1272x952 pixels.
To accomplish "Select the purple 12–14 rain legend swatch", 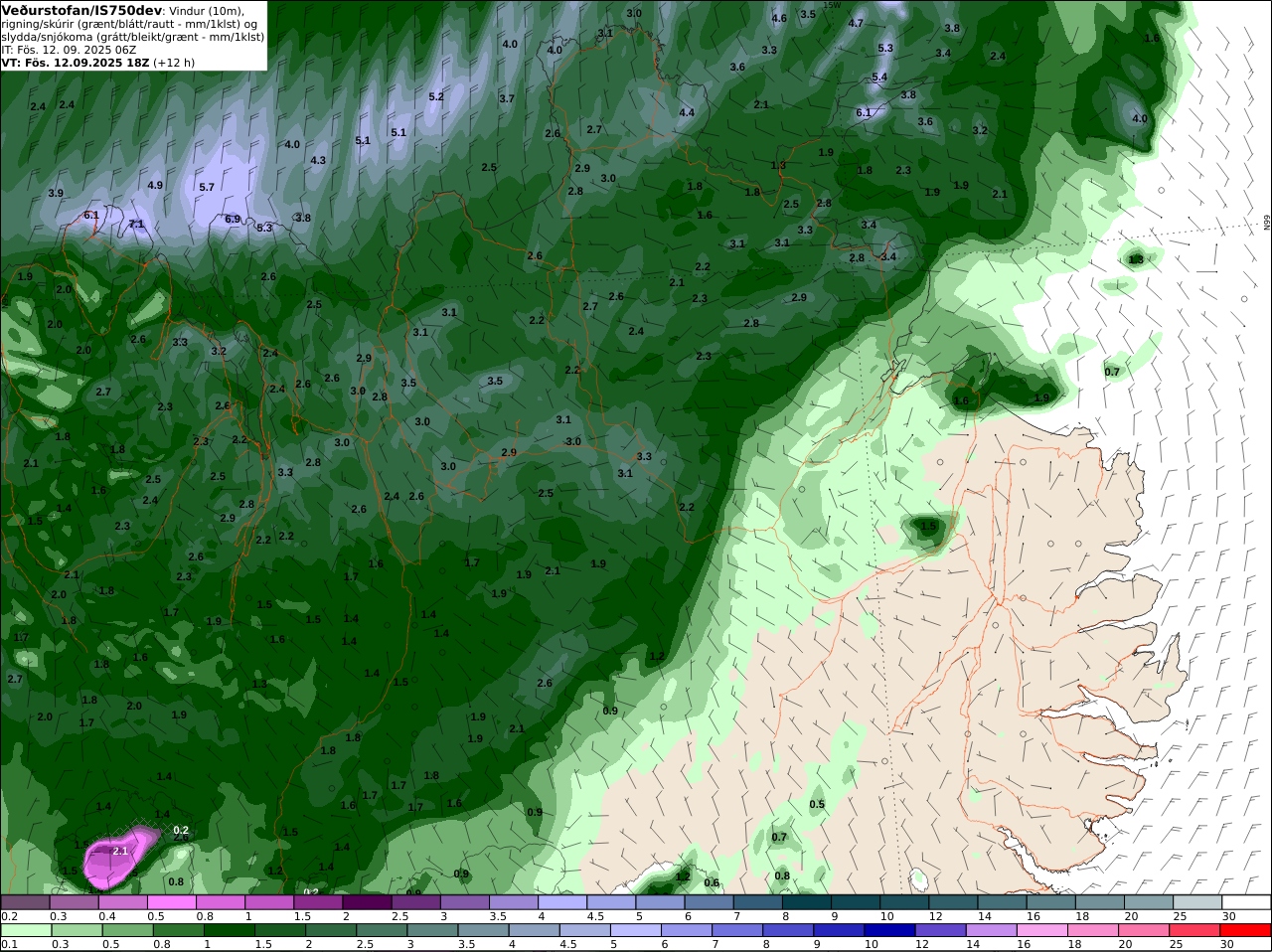I will [x=943, y=930].
